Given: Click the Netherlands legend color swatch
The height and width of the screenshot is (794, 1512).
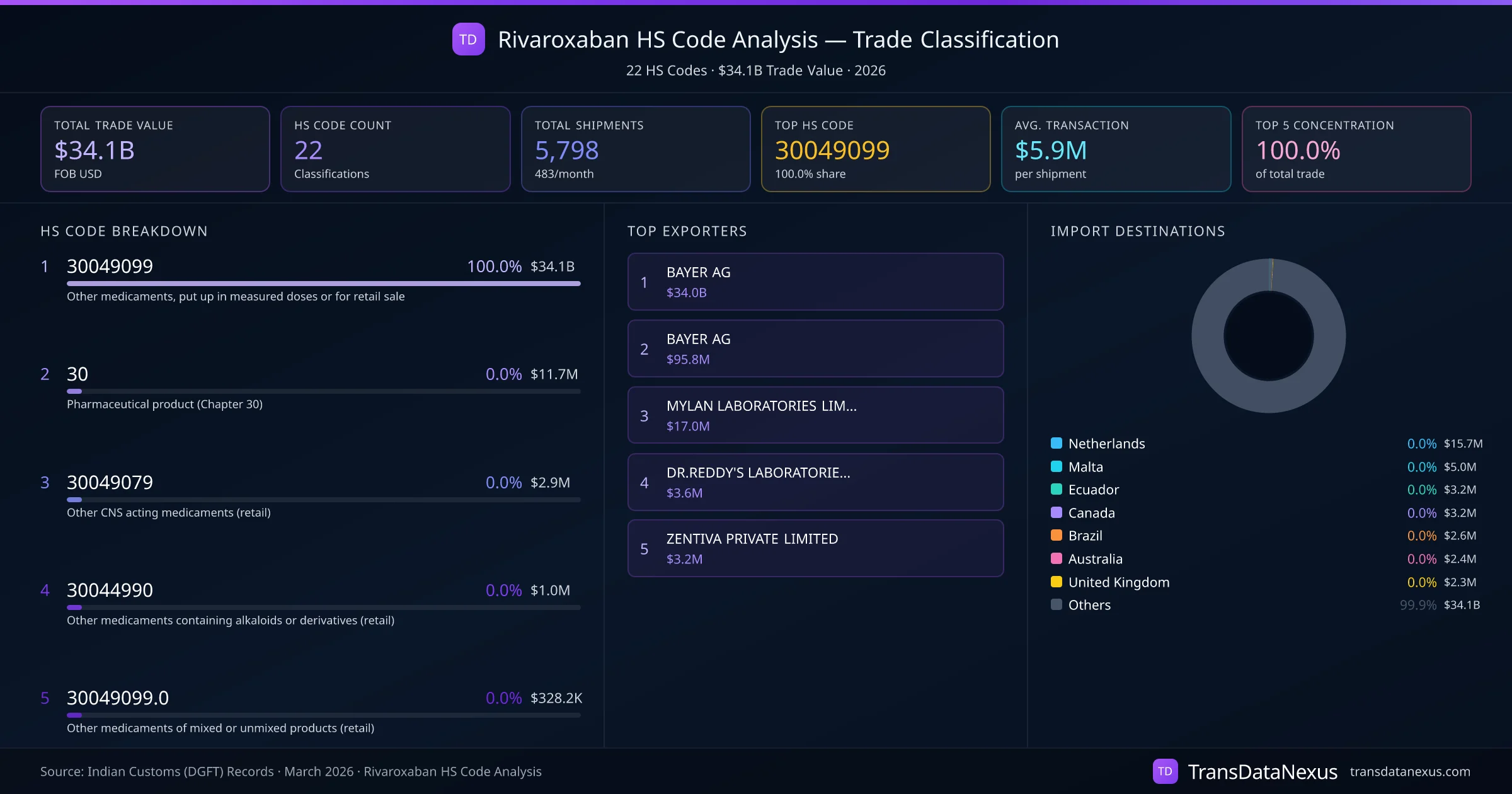Looking at the screenshot, I should (x=1057, y=443).
